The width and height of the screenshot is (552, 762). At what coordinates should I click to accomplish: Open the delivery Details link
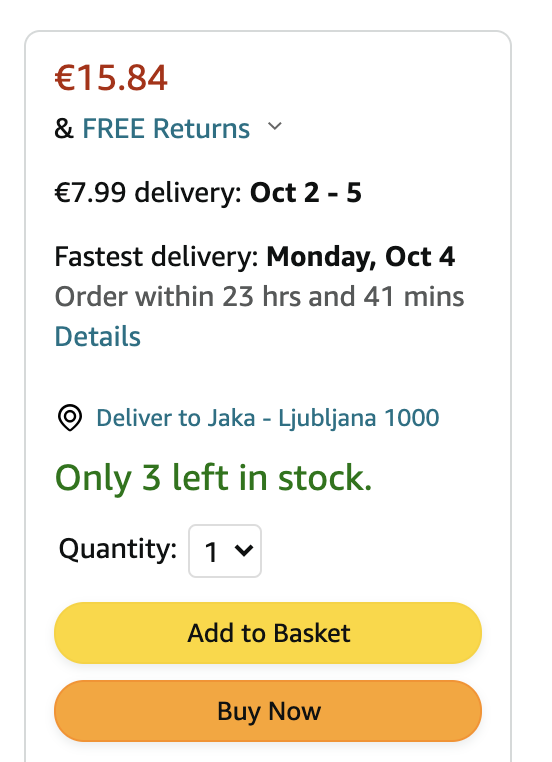(x=98, y=336)
